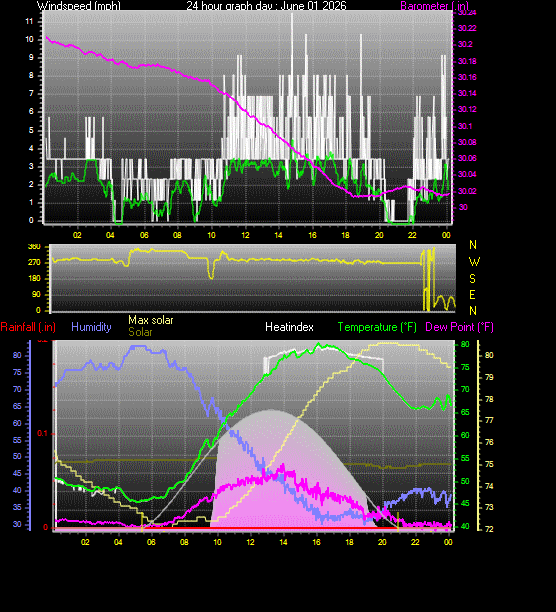Click the 180 value on wind direction axis
Image resolution: width=556 pixels, height=612 pixels.
[34, 278]
